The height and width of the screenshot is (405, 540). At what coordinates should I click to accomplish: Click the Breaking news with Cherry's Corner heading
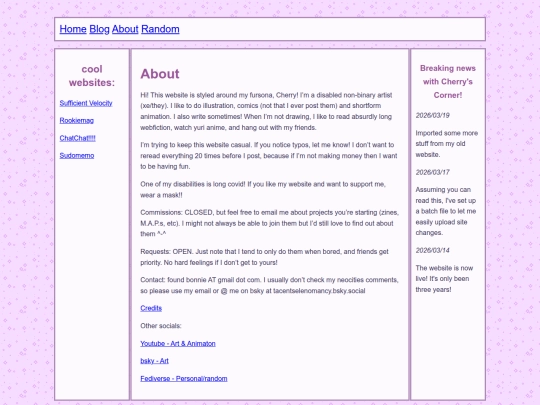point(448,82)
